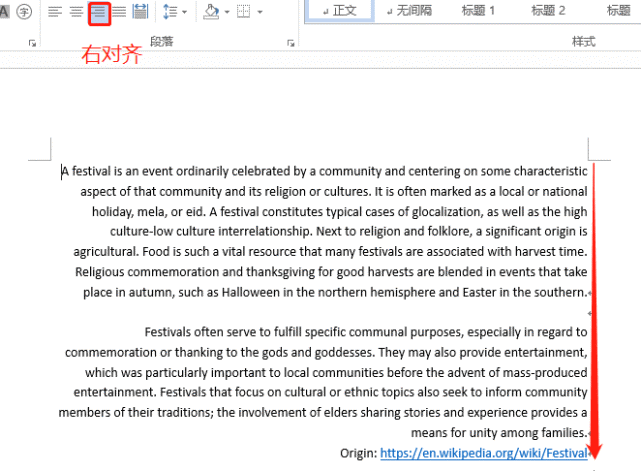The image size is (641, 471).
Task: Apply the 标题 1 style
Action: [478, 11]
